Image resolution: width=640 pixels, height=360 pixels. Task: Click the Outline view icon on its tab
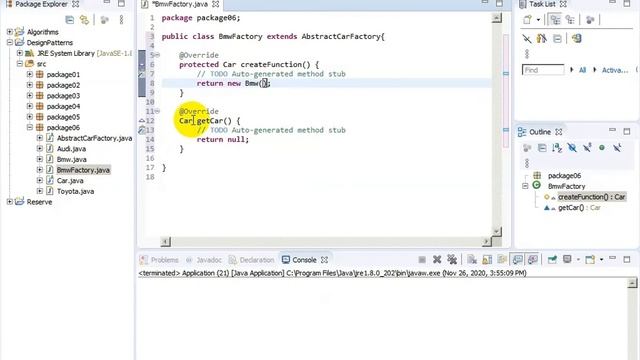point(522,132)
